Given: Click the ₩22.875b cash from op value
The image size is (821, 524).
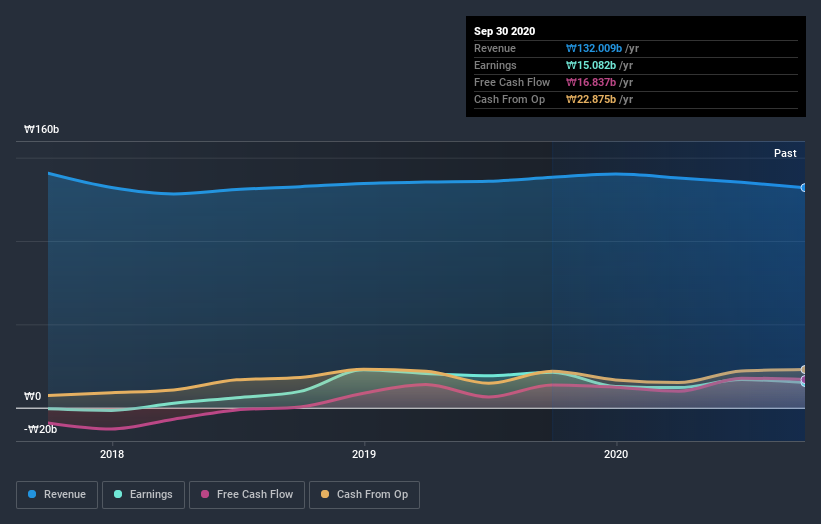Looking at the screenshot, I should pos(591,99).
